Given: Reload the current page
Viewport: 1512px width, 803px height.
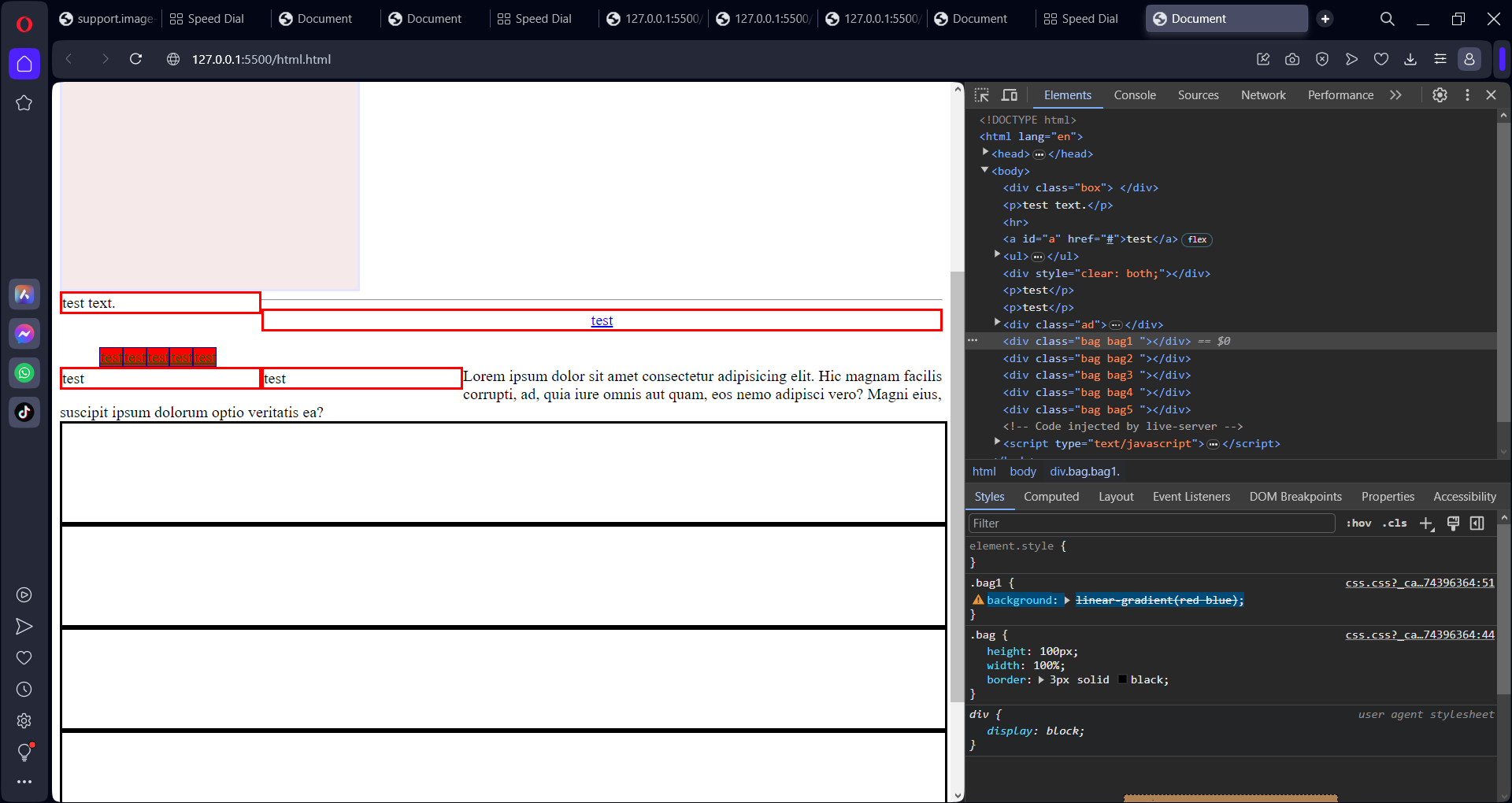Looking at the screenshot, I should [x=135, y=59].
